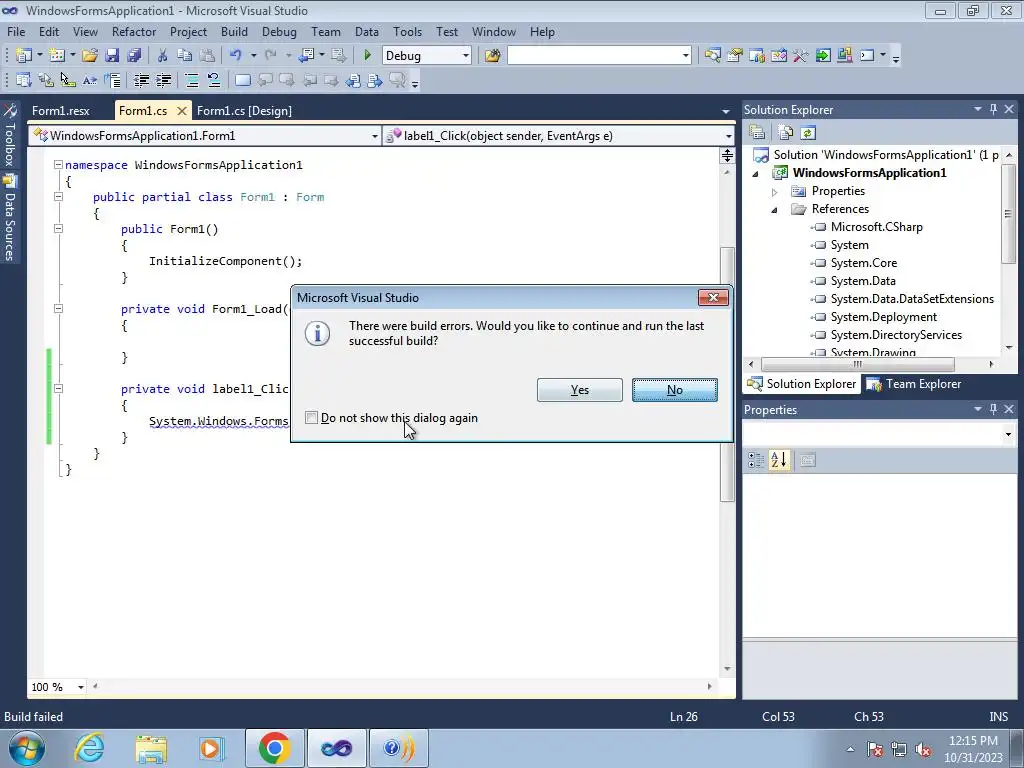Viewport: 1024px width, 768px height.
Task: Click Yes to run last successful build
Action: coord(579,390)
